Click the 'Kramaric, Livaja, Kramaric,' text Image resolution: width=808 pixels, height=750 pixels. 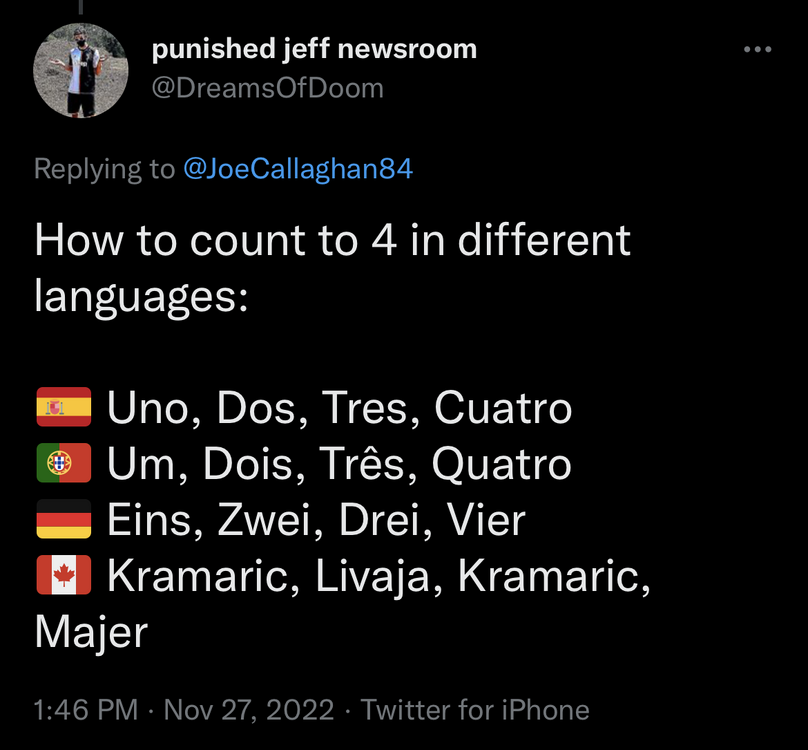(379, 576)
